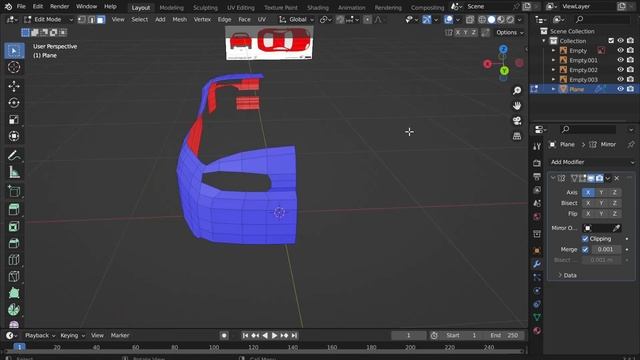This screenshot has height=360, width=640.
Task: Select the Select Box tool
Action: (x=14, y=51)
